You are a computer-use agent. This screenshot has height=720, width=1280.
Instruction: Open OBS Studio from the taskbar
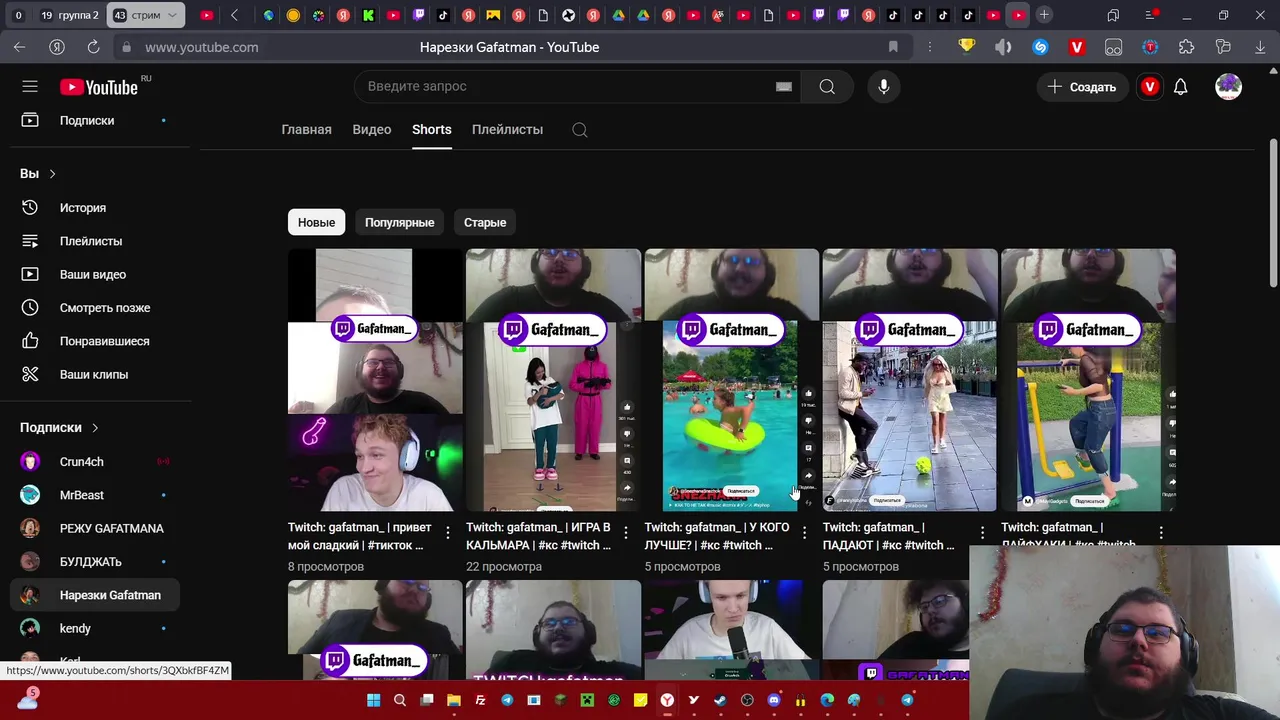pyautogui.click(x=747, y=701)
